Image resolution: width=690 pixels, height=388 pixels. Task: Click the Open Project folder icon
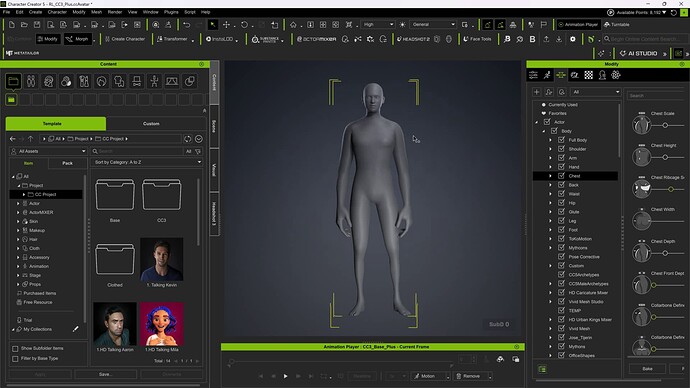click(x=24, y=25)
